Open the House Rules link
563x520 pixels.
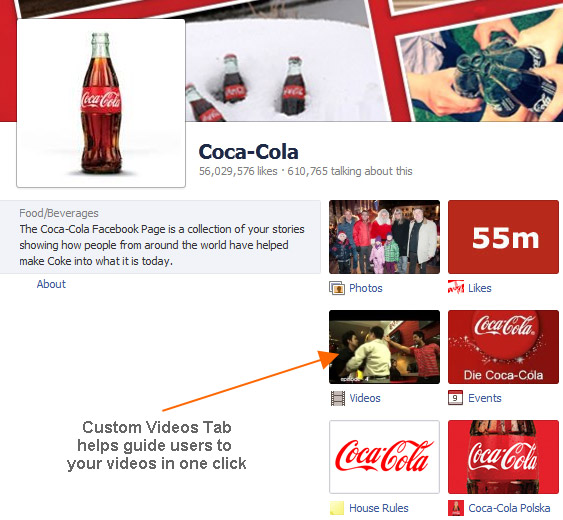379,508
